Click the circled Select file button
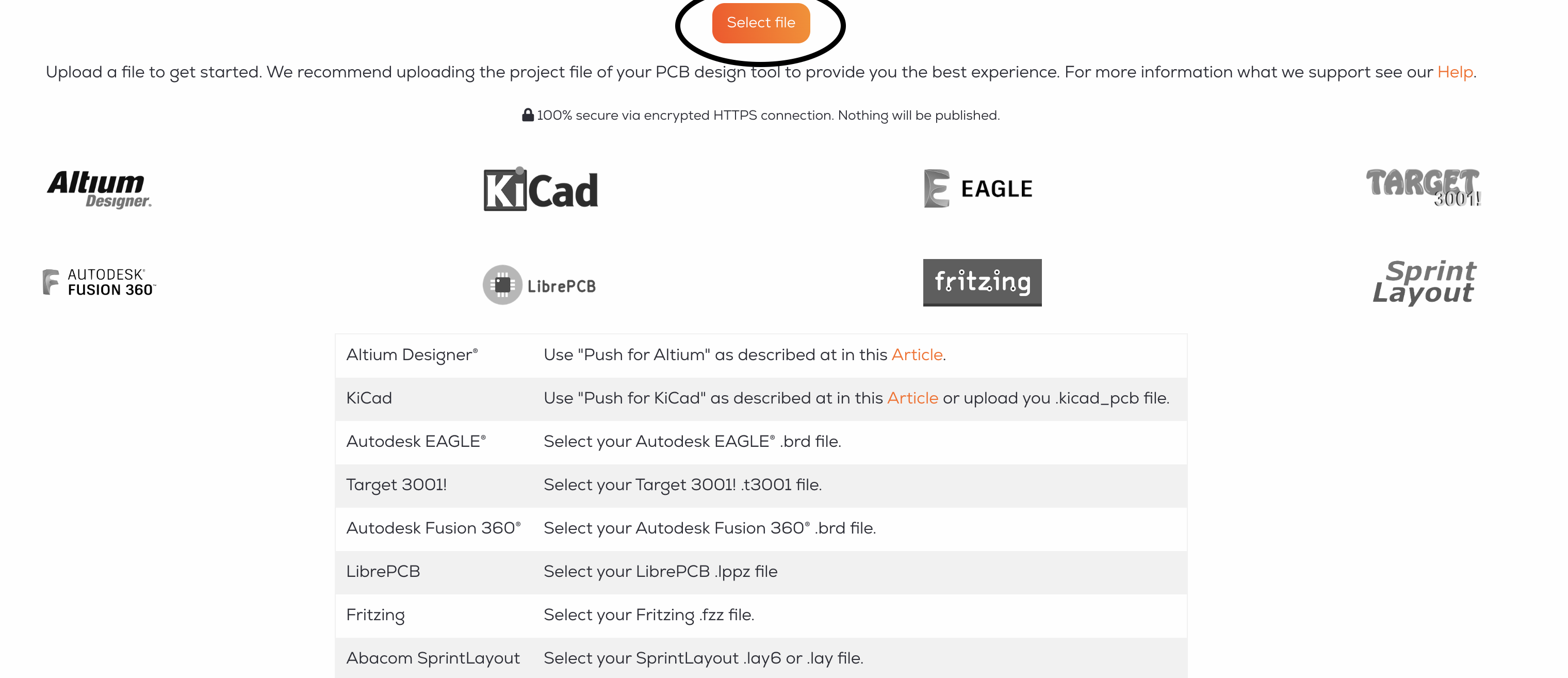 pyautogui.click(x=761, y=23)
